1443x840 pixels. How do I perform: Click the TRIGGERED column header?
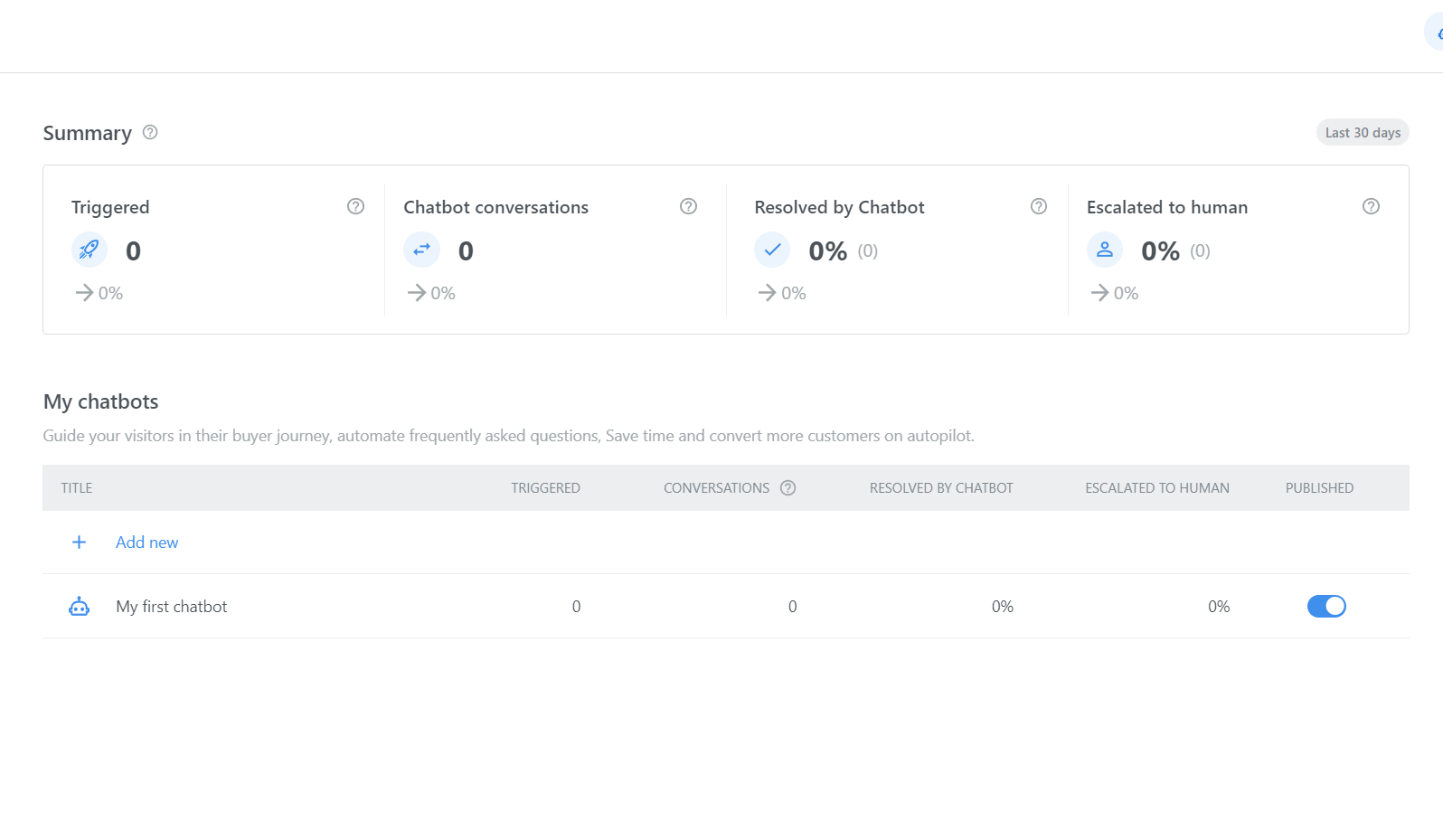click(x=545, y=488)
